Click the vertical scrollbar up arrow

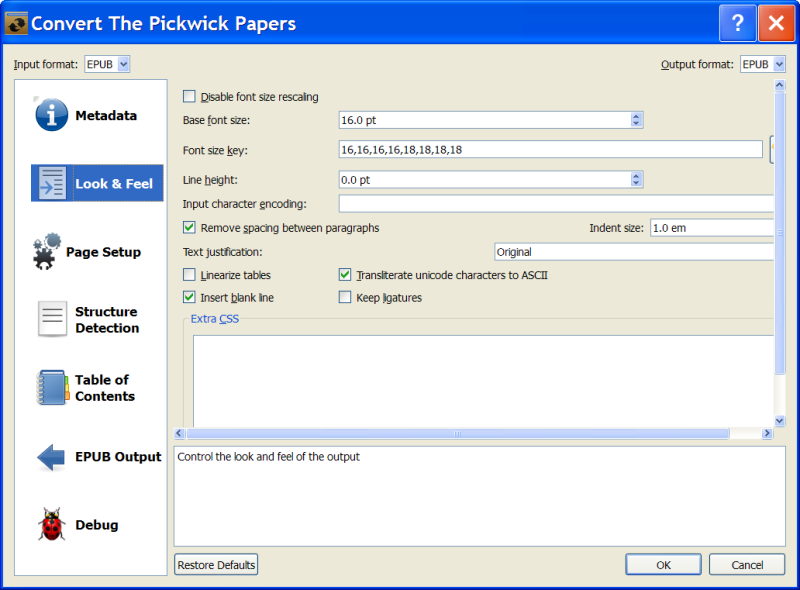coord(779,85)
